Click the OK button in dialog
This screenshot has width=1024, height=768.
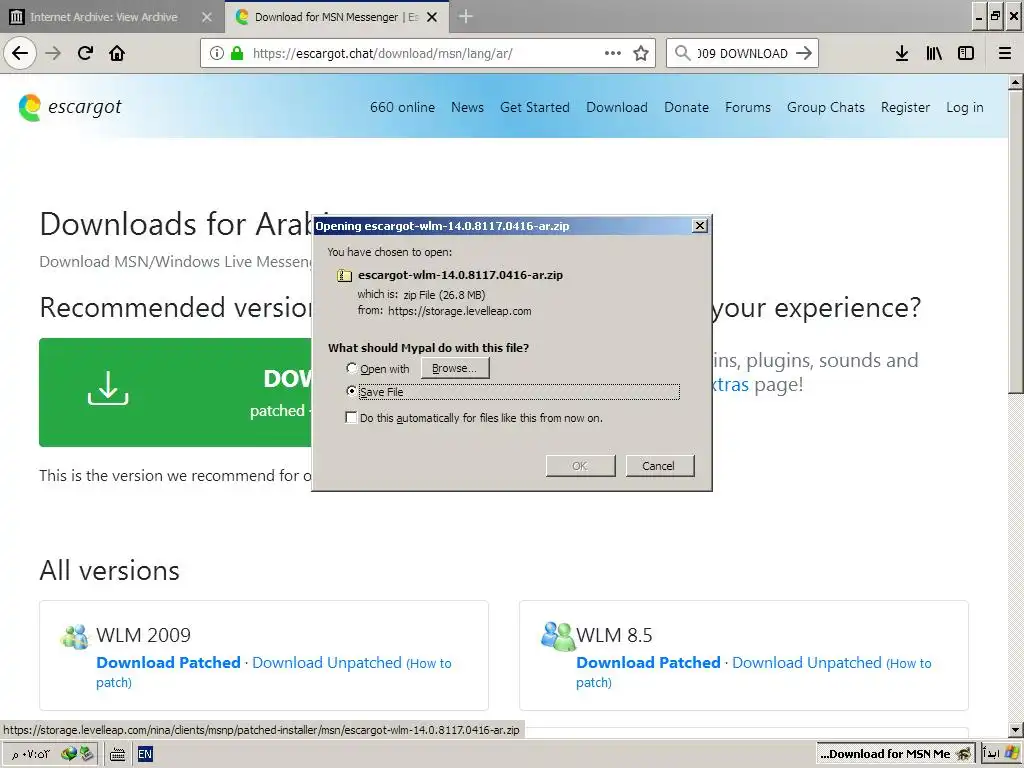point(580,466)
